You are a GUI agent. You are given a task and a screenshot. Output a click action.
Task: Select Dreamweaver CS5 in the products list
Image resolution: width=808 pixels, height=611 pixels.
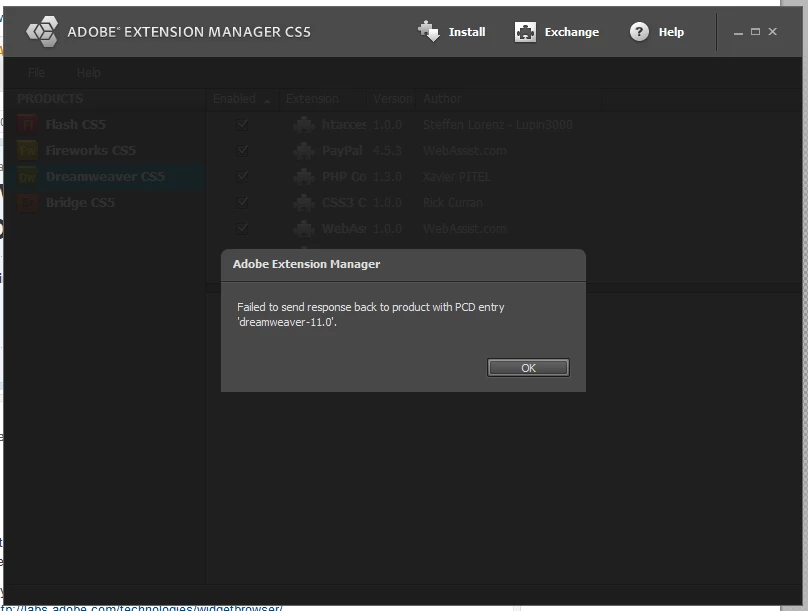click(105, 177)
